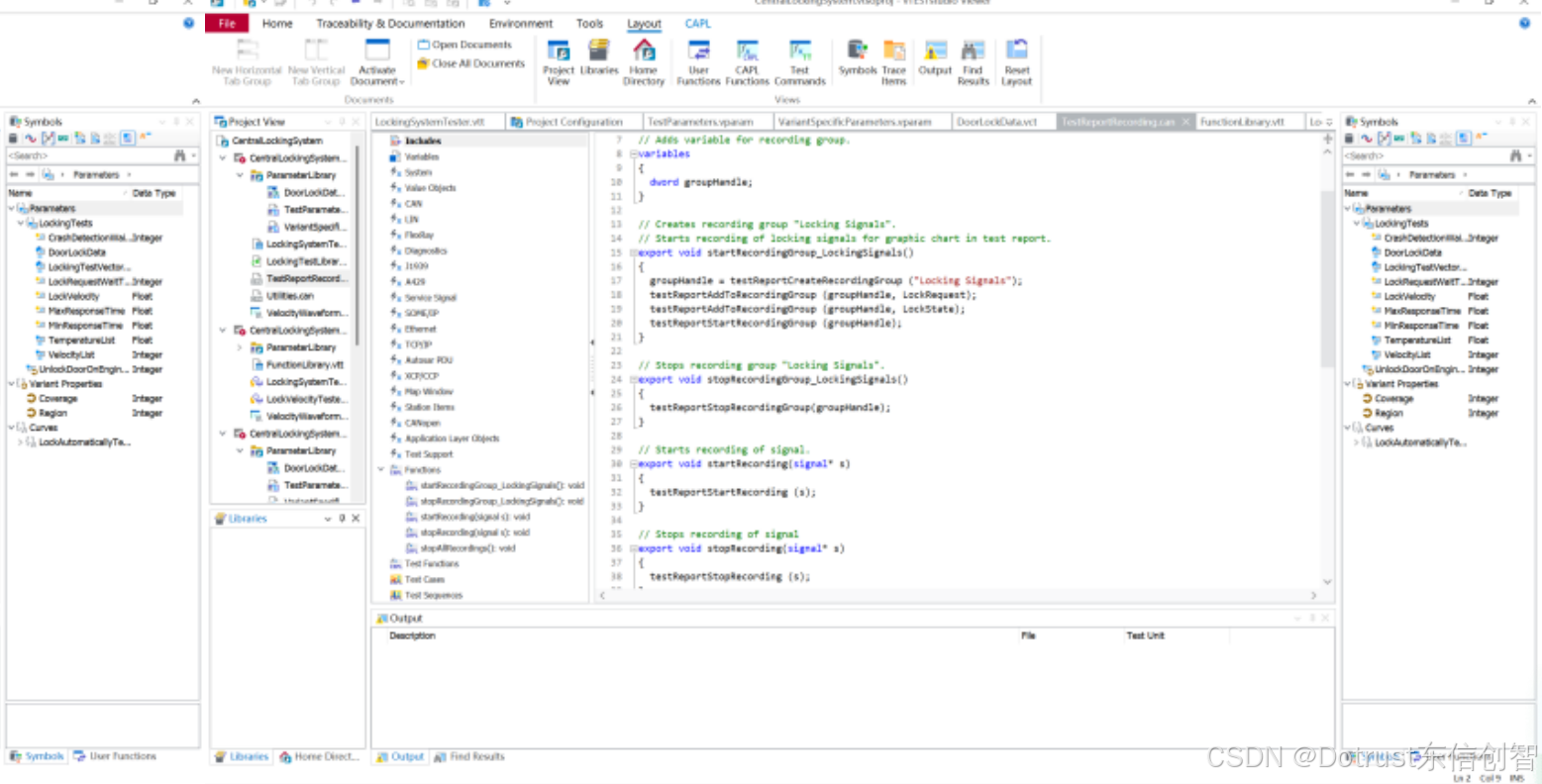This screenshot has width=1542, height=784.
Task: Expand the collapsed ParameterLibrary in Project View
Action: pos(240,347)
